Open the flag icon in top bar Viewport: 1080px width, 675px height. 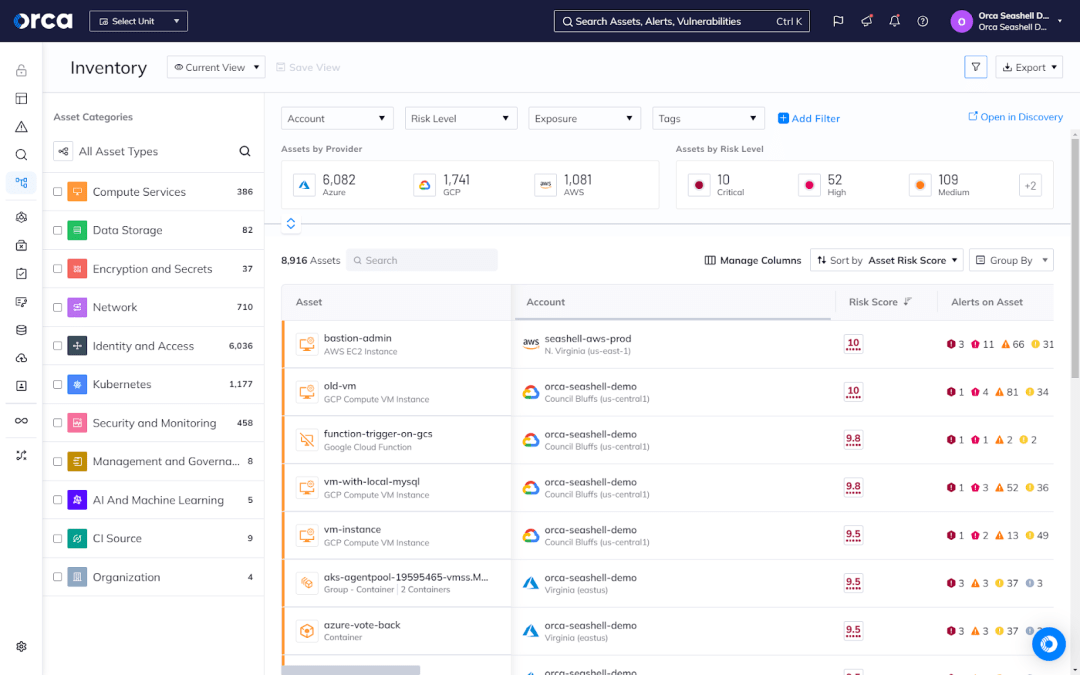pyautogui.click(x=838, y=21)
